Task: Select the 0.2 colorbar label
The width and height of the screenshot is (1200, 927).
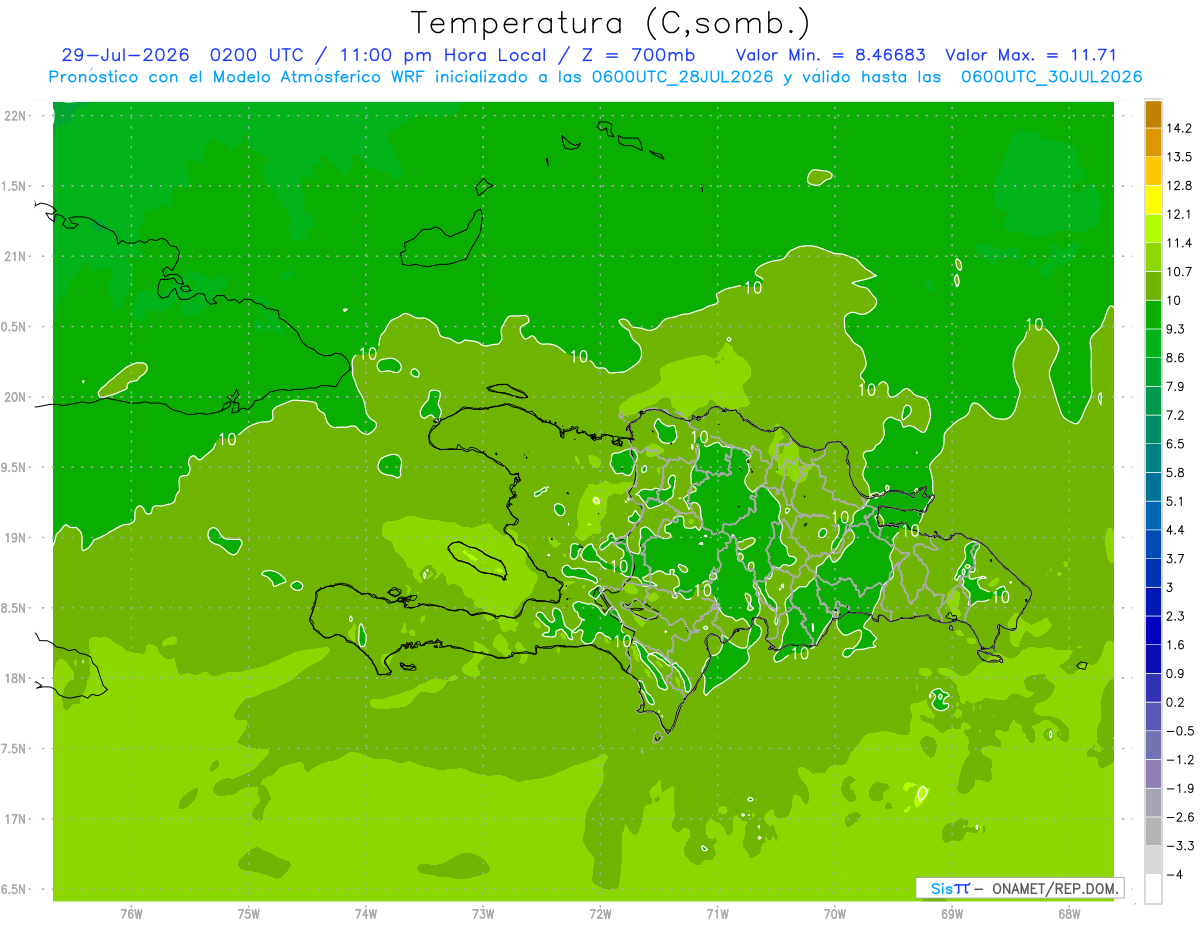Action: [1176, 702]
